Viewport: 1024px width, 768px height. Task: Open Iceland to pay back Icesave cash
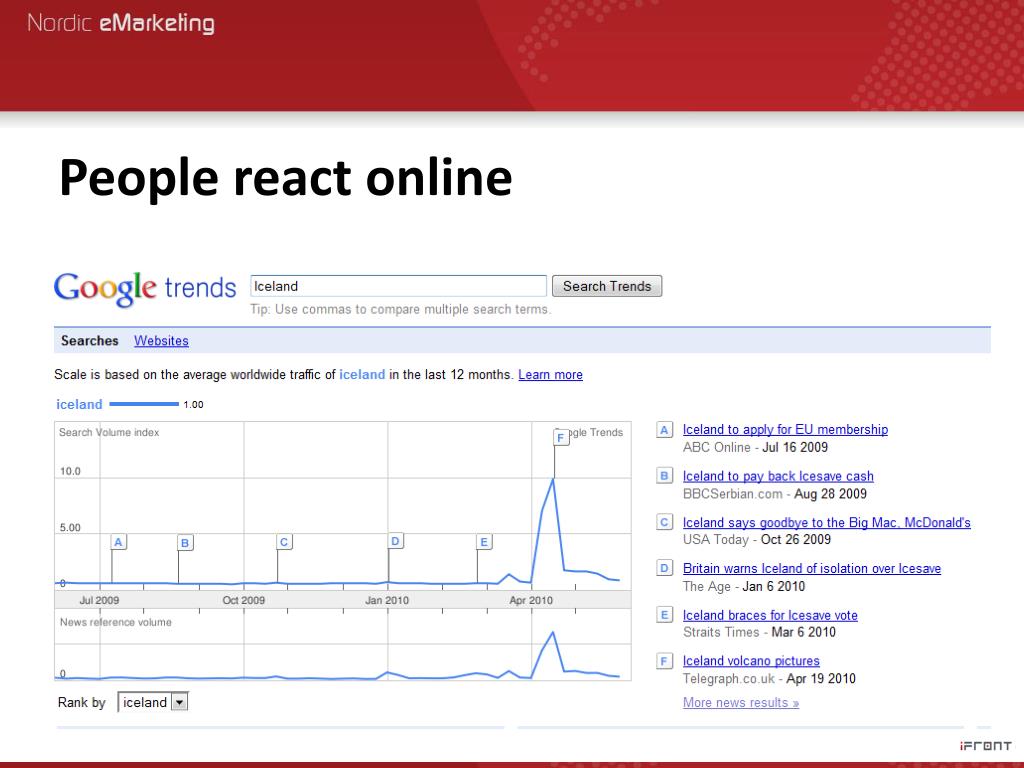pyautogui.click(x=778, y=476)
